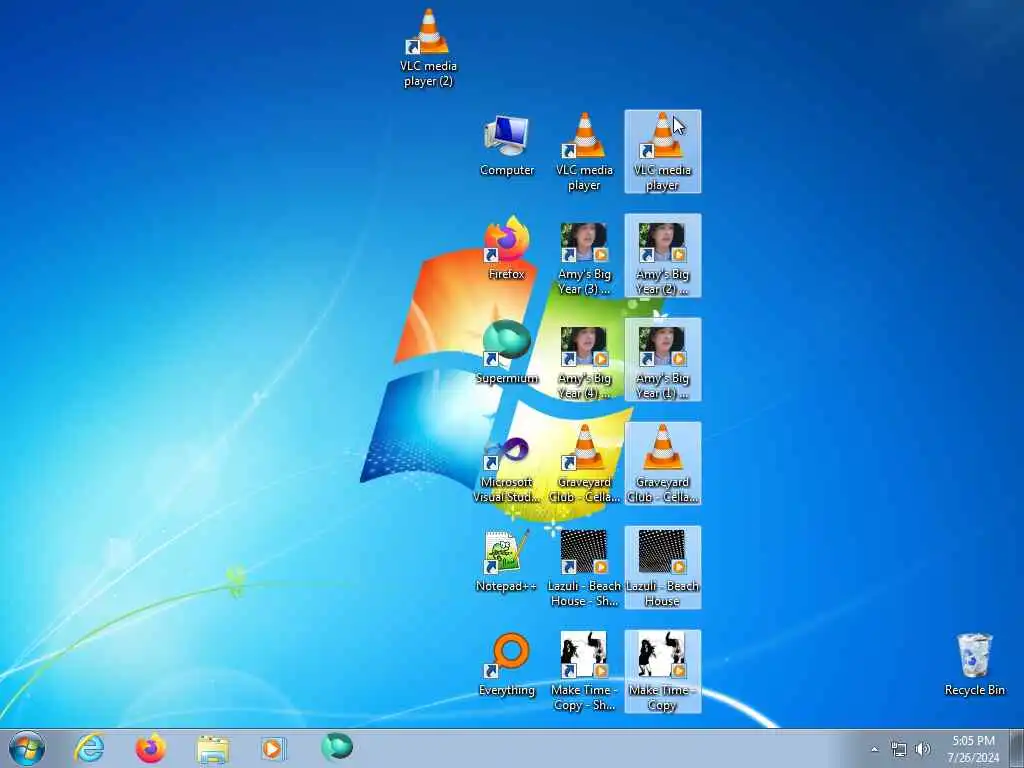Select the Firefox desktop shortcut
1024x768 pixels.
click(x=507, y=248)
